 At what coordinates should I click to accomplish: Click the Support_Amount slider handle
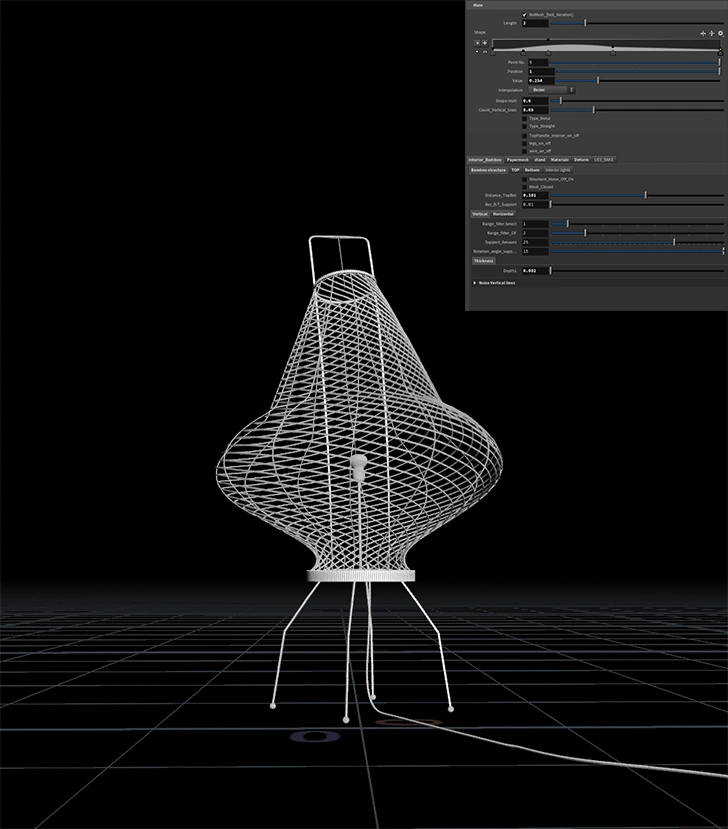pos(674,242)
